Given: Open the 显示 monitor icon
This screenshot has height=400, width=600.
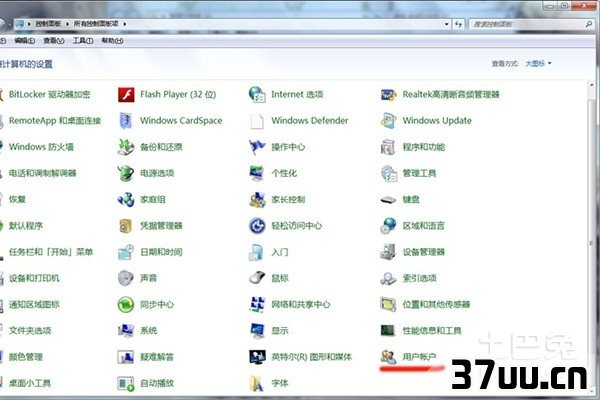Looking at the screenshot, I should [257, 331].
